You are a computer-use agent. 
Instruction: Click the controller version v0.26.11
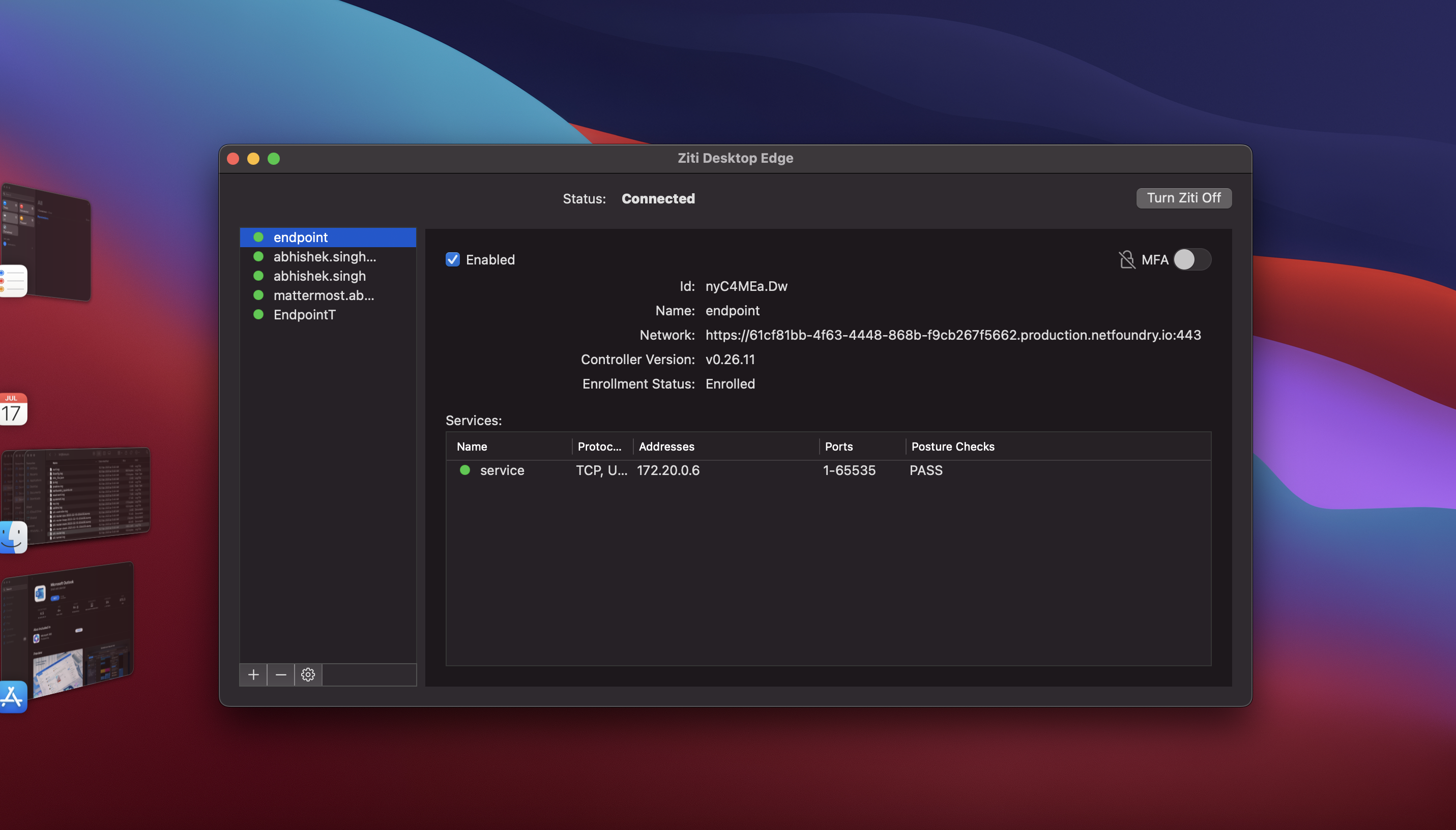(730, 359)
